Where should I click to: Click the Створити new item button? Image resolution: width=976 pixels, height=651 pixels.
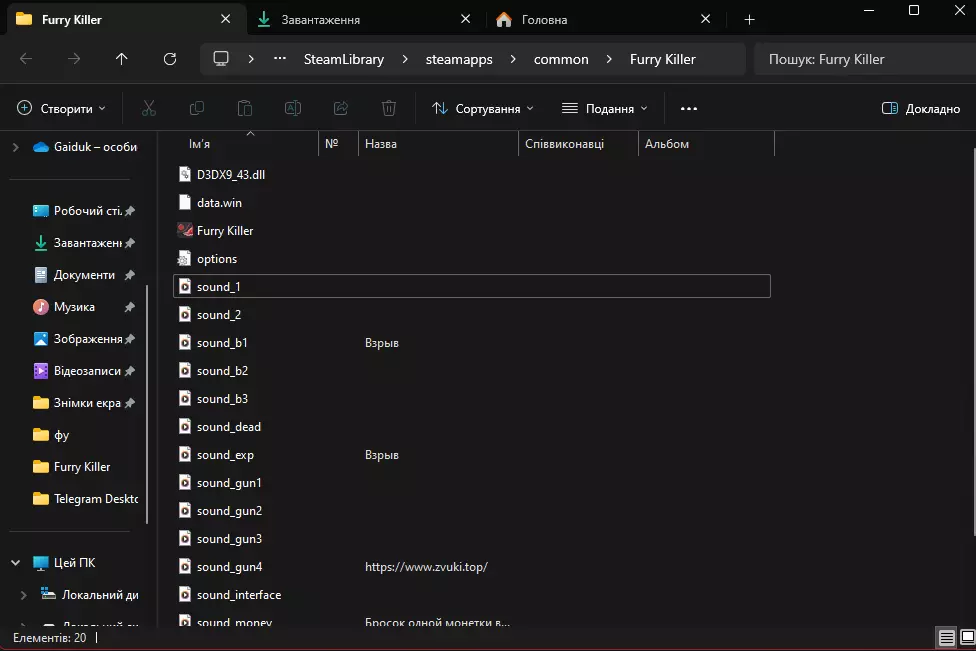62,108
